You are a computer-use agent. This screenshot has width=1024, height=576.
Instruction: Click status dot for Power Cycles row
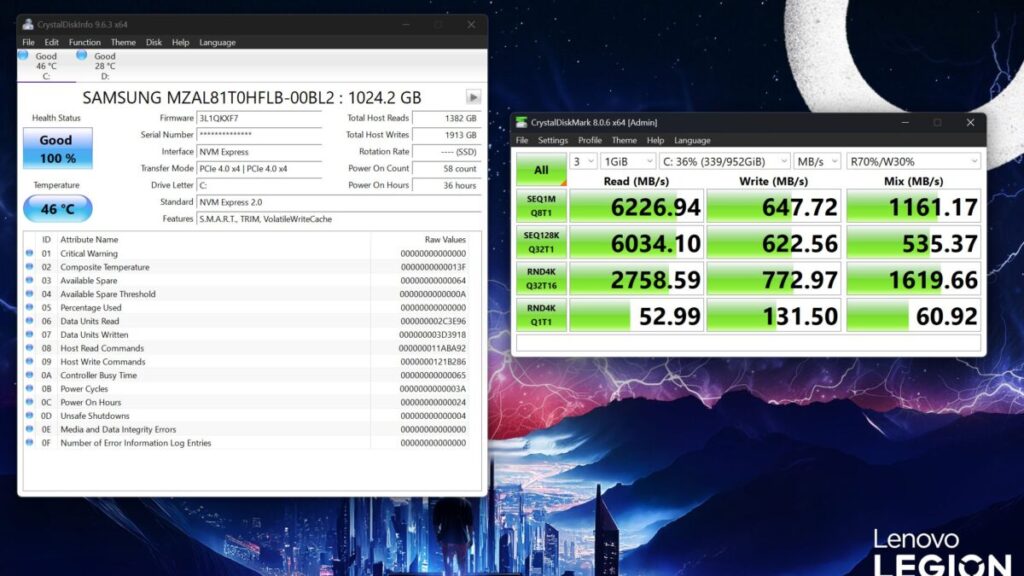[29, 389]
